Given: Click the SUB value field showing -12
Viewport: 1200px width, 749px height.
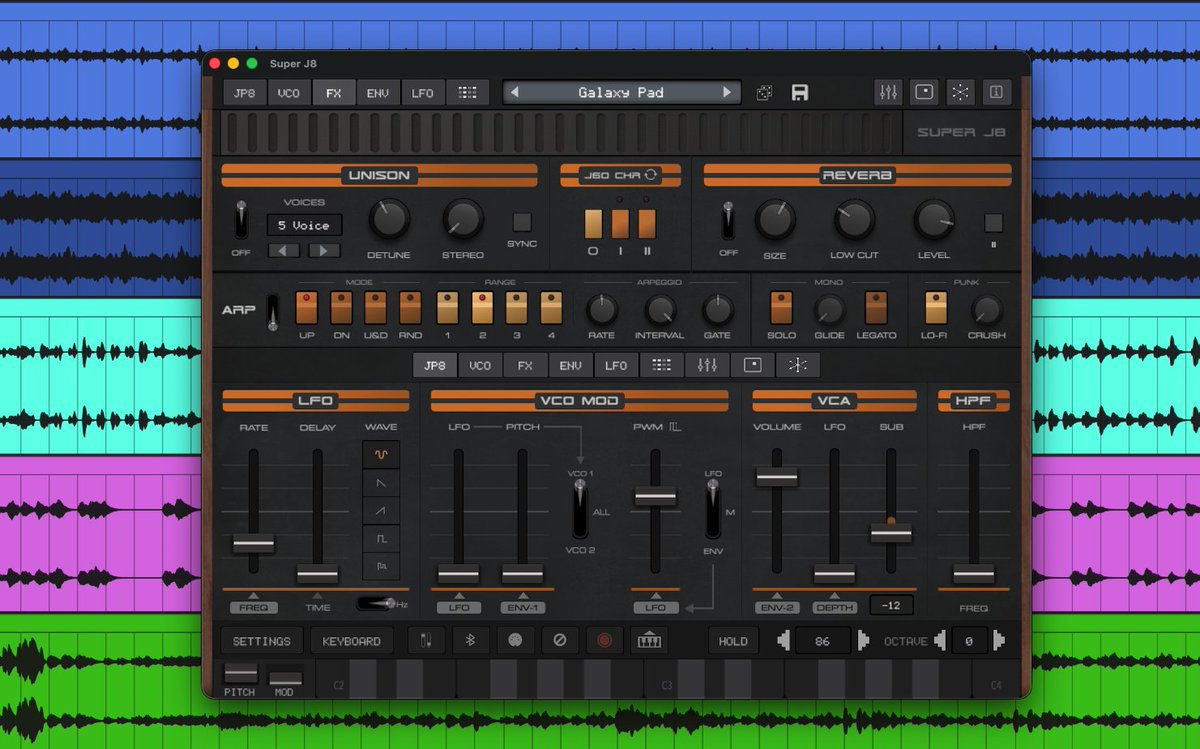Looking at the screenshot, I should pos(890,605).
